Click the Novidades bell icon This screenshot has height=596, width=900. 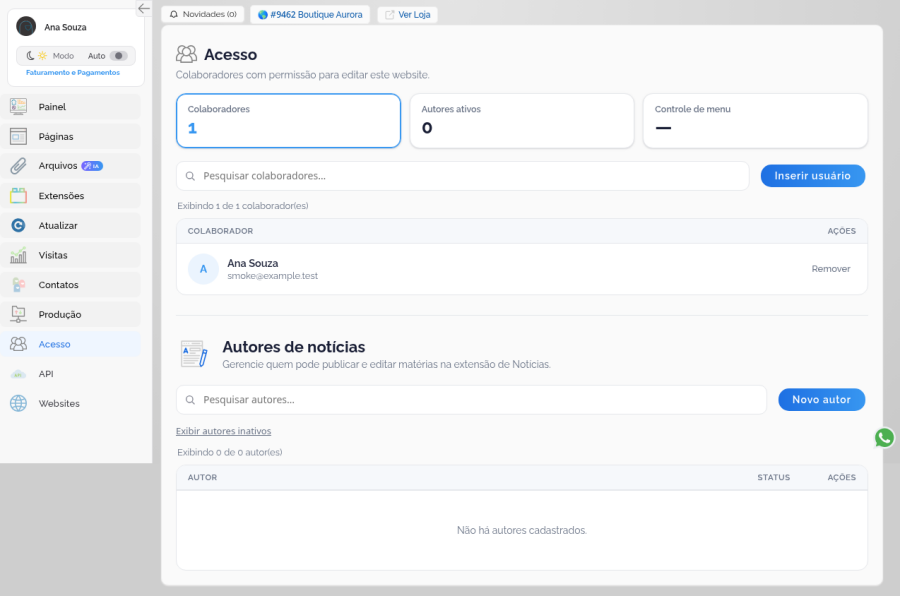coord(174,14)
